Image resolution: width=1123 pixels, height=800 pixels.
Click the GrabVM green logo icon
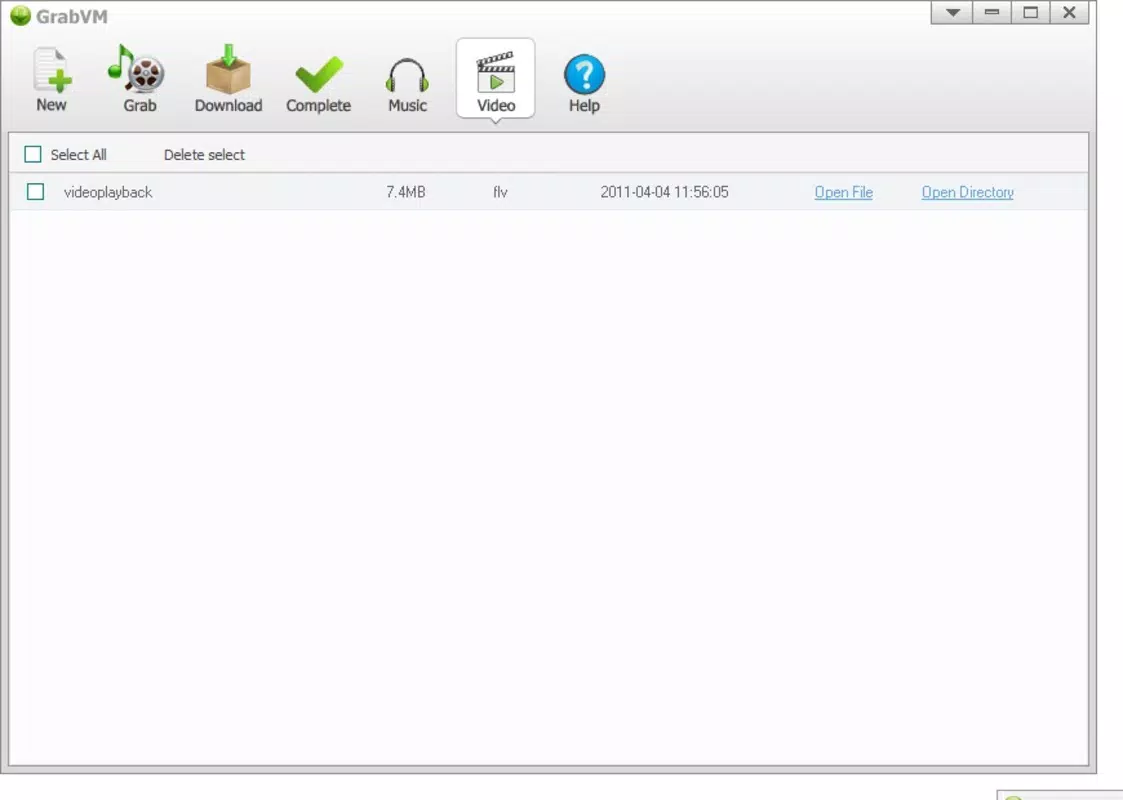point(21,15)
